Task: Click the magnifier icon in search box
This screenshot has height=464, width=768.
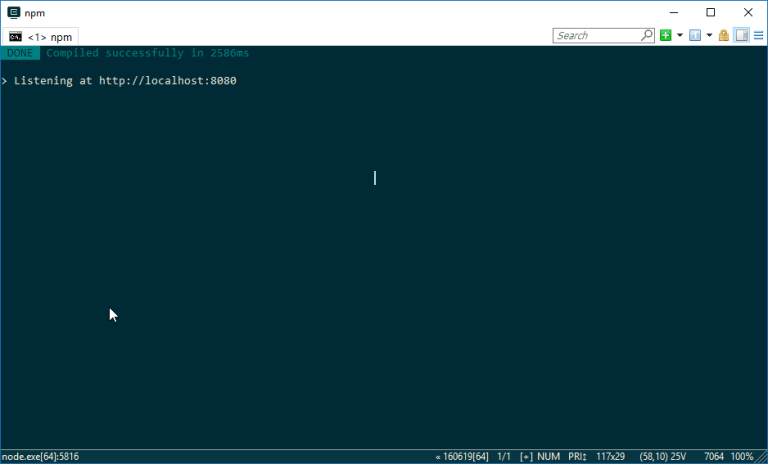Action: [x=646, y=35]
